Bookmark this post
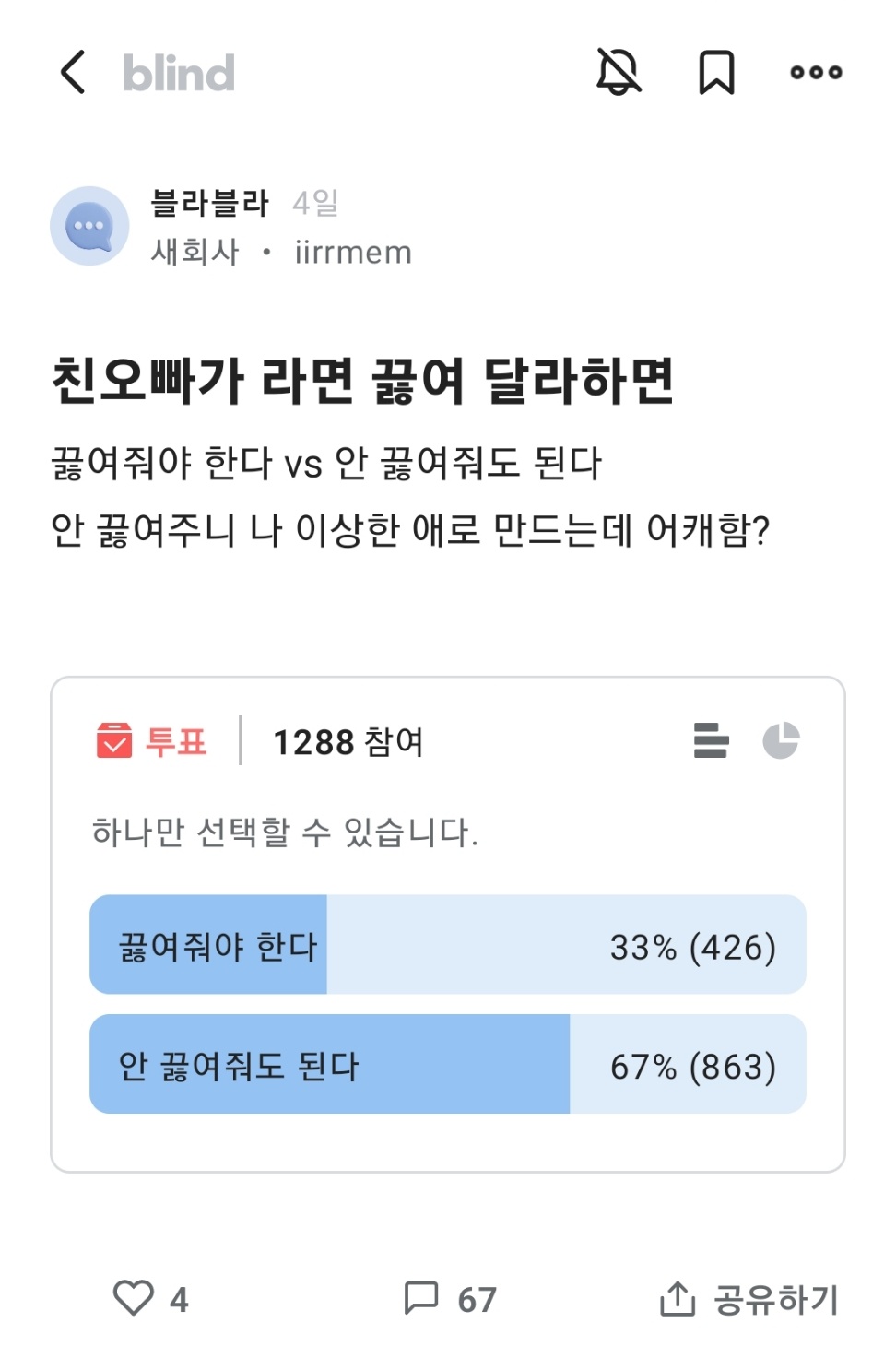This screenshot has height=1358, width=896. click(x=716, y=73)
